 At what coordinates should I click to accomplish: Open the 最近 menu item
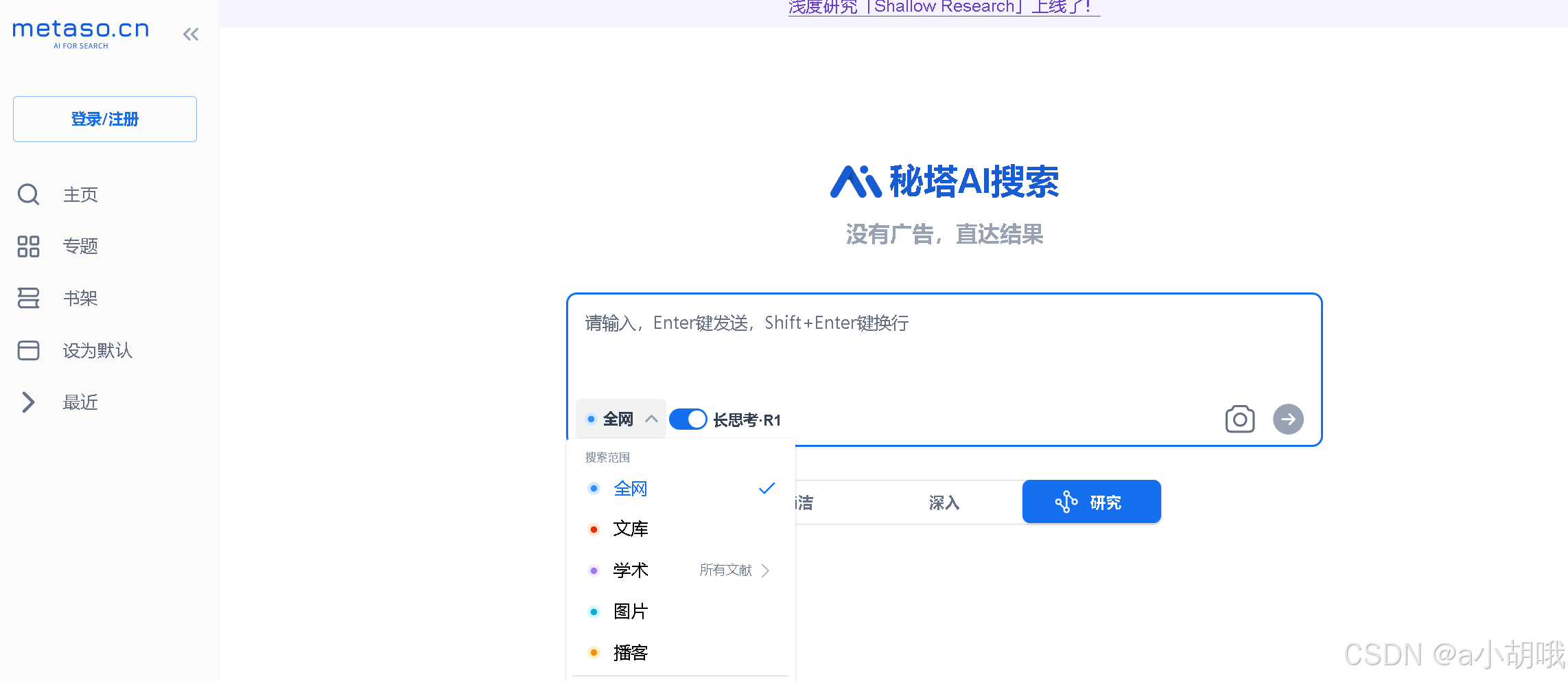80,402
